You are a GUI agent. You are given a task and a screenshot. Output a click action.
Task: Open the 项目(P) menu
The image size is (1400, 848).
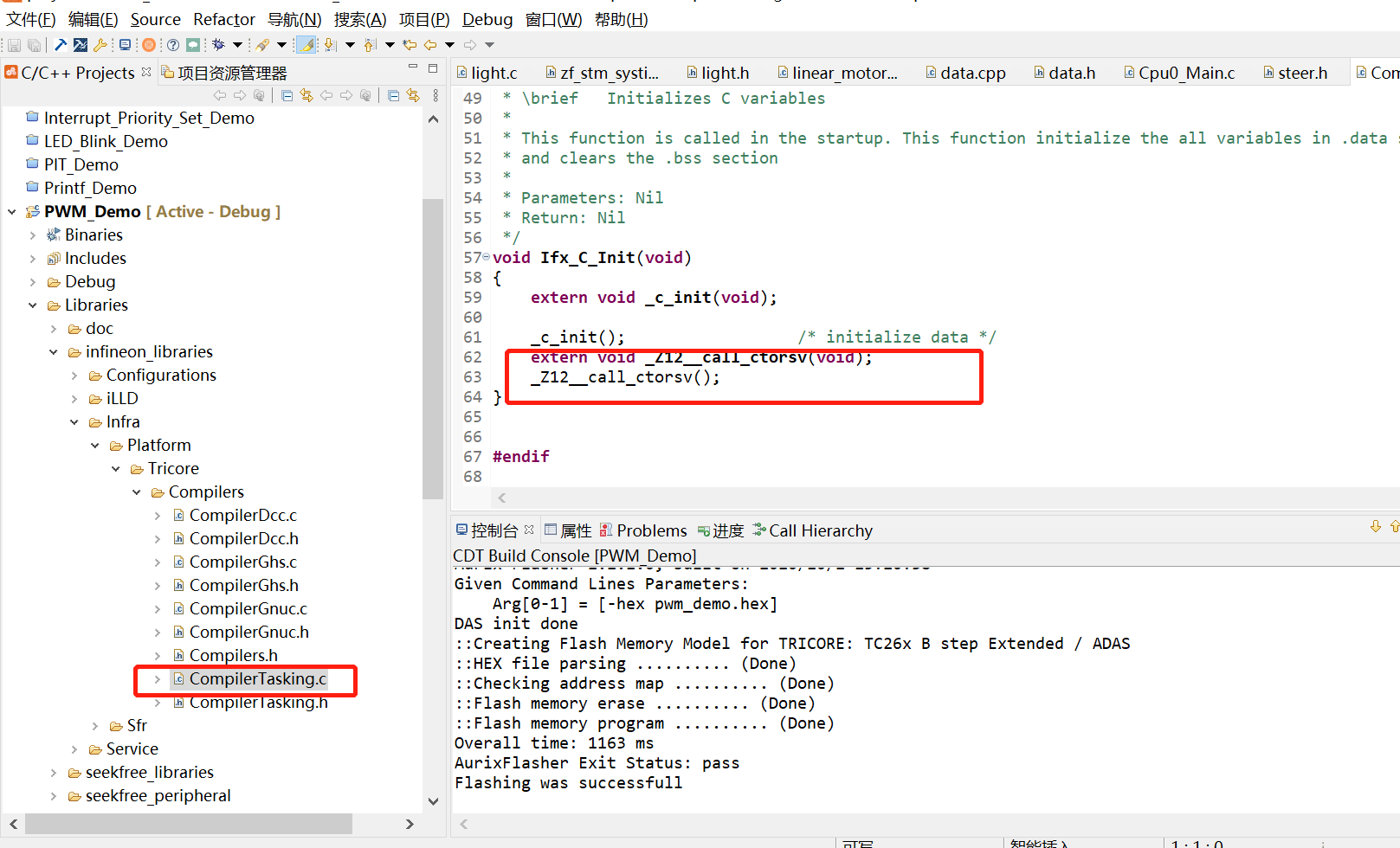click(424, 19)
